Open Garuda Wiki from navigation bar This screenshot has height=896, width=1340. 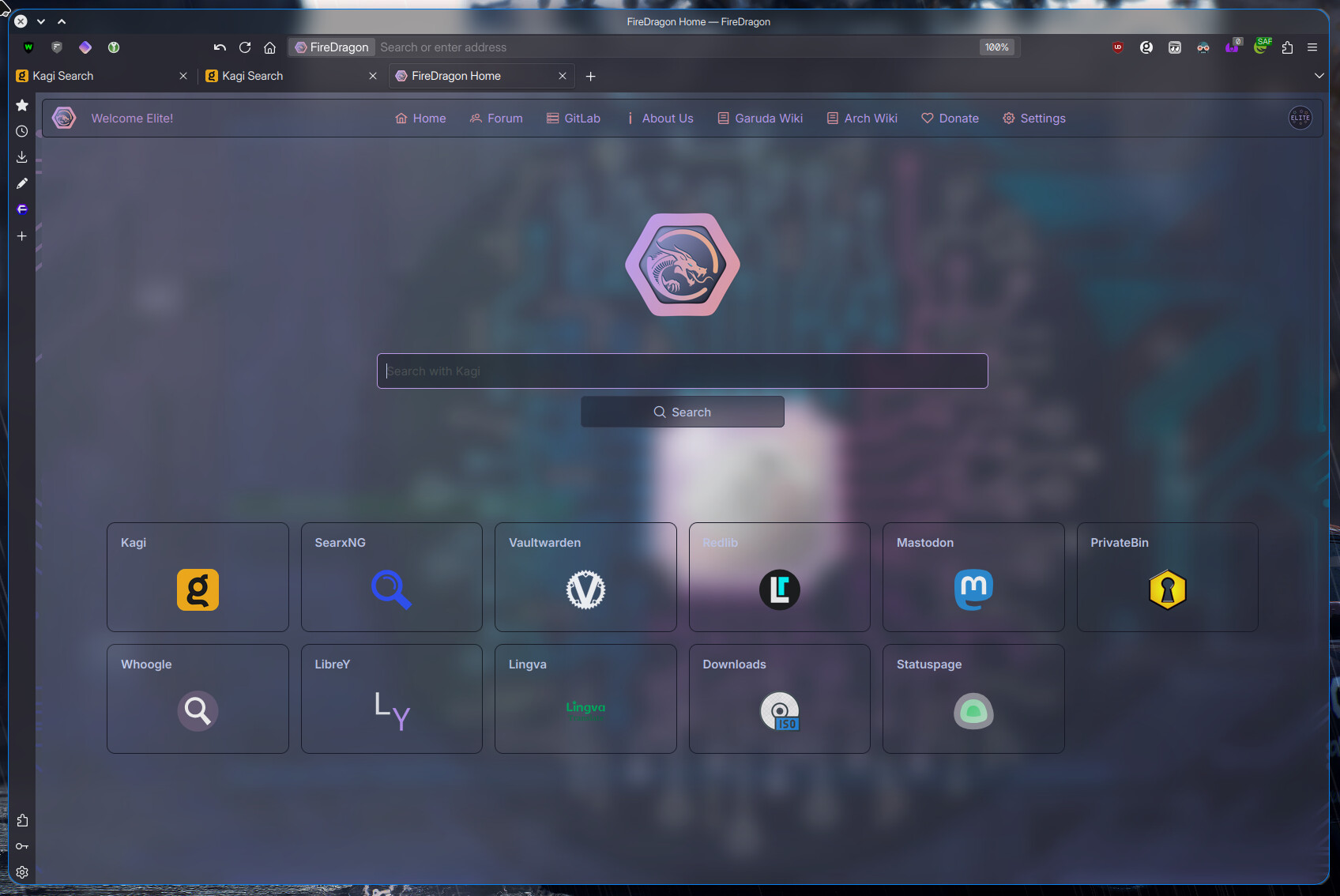pyautogui.click(x=760, y=119)
